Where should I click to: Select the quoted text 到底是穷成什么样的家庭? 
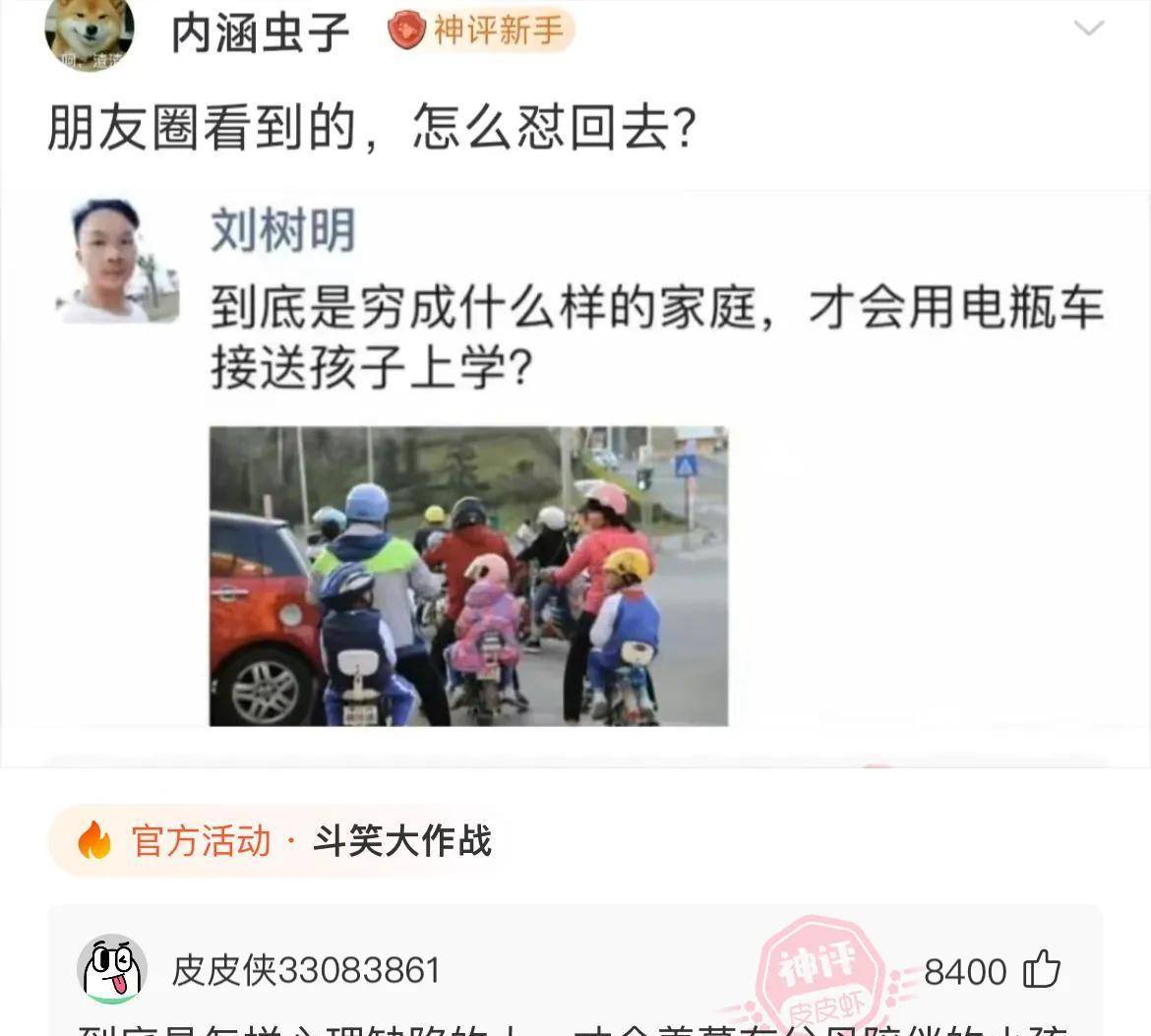coord(484,307)
